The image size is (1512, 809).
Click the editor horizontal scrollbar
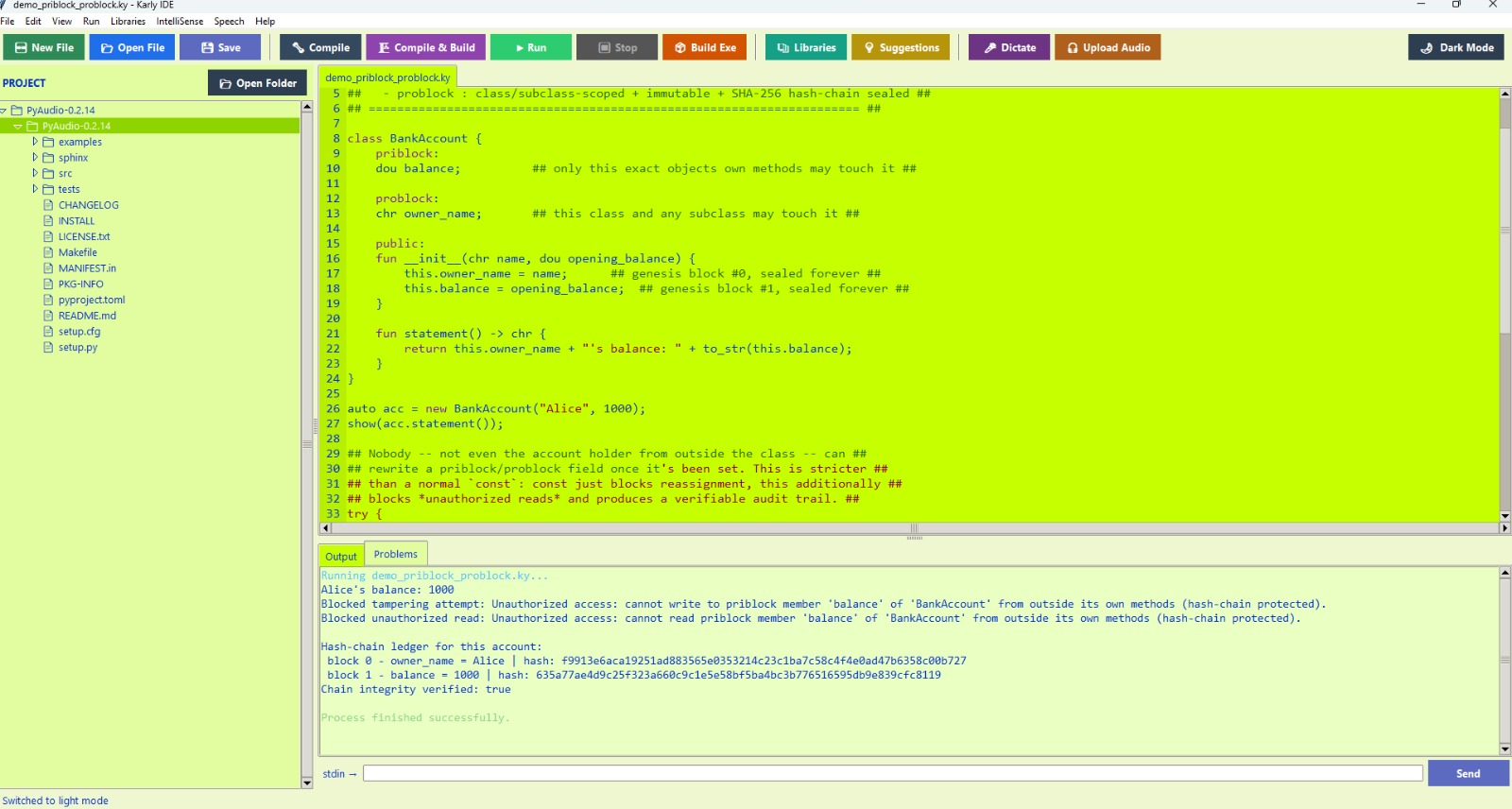click(914, 528)
